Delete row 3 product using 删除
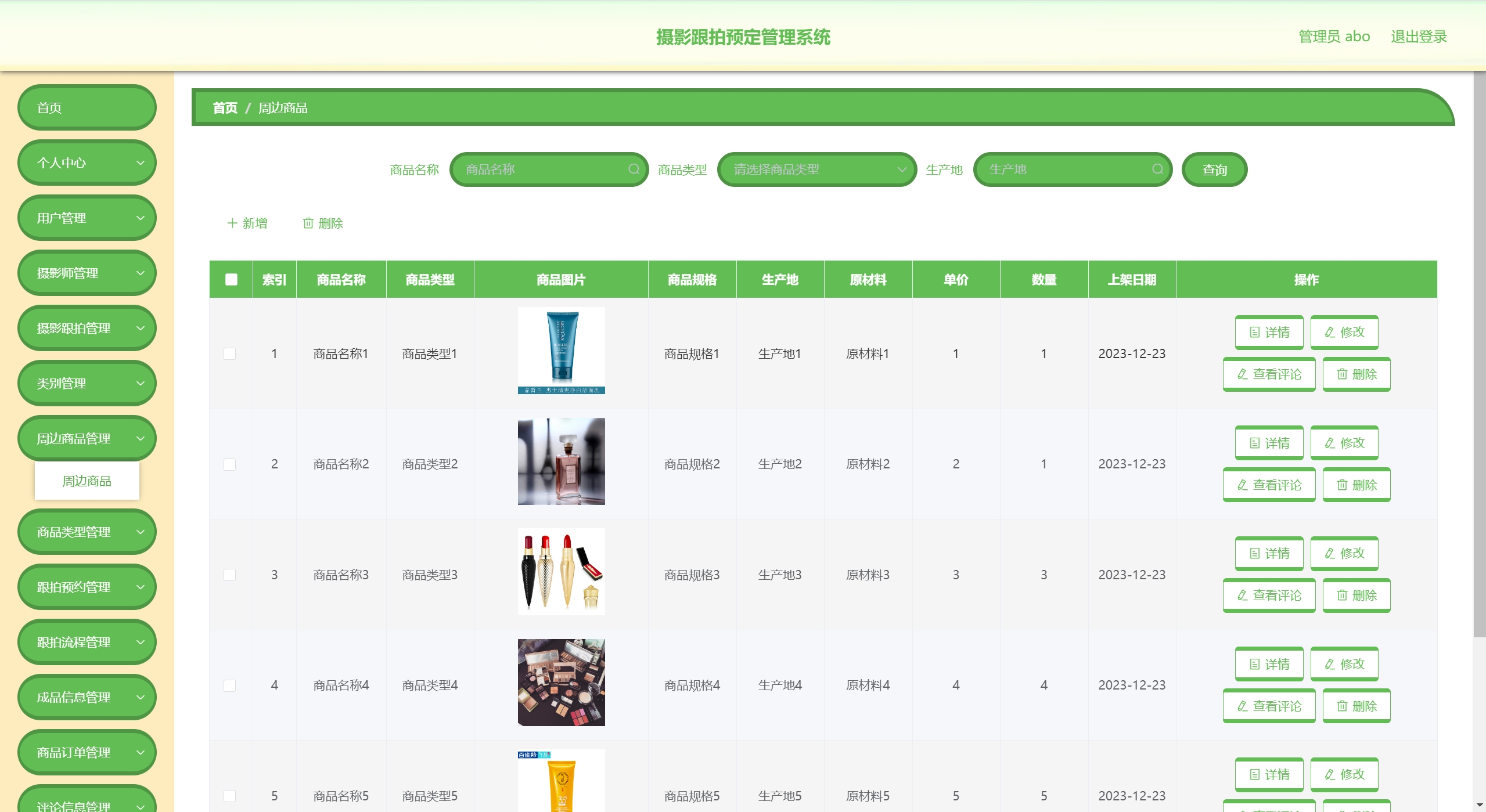 [x=1356, y=596]
